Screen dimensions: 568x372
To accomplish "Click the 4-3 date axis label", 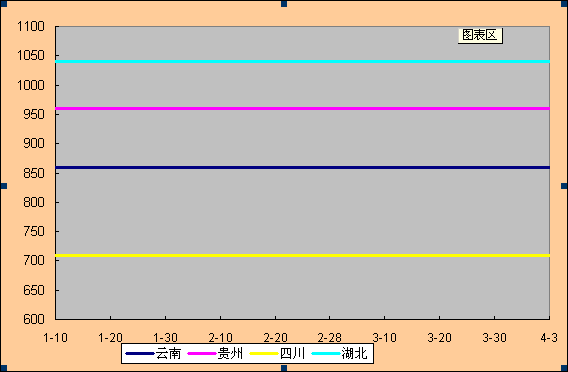I will tap(549, 338).
